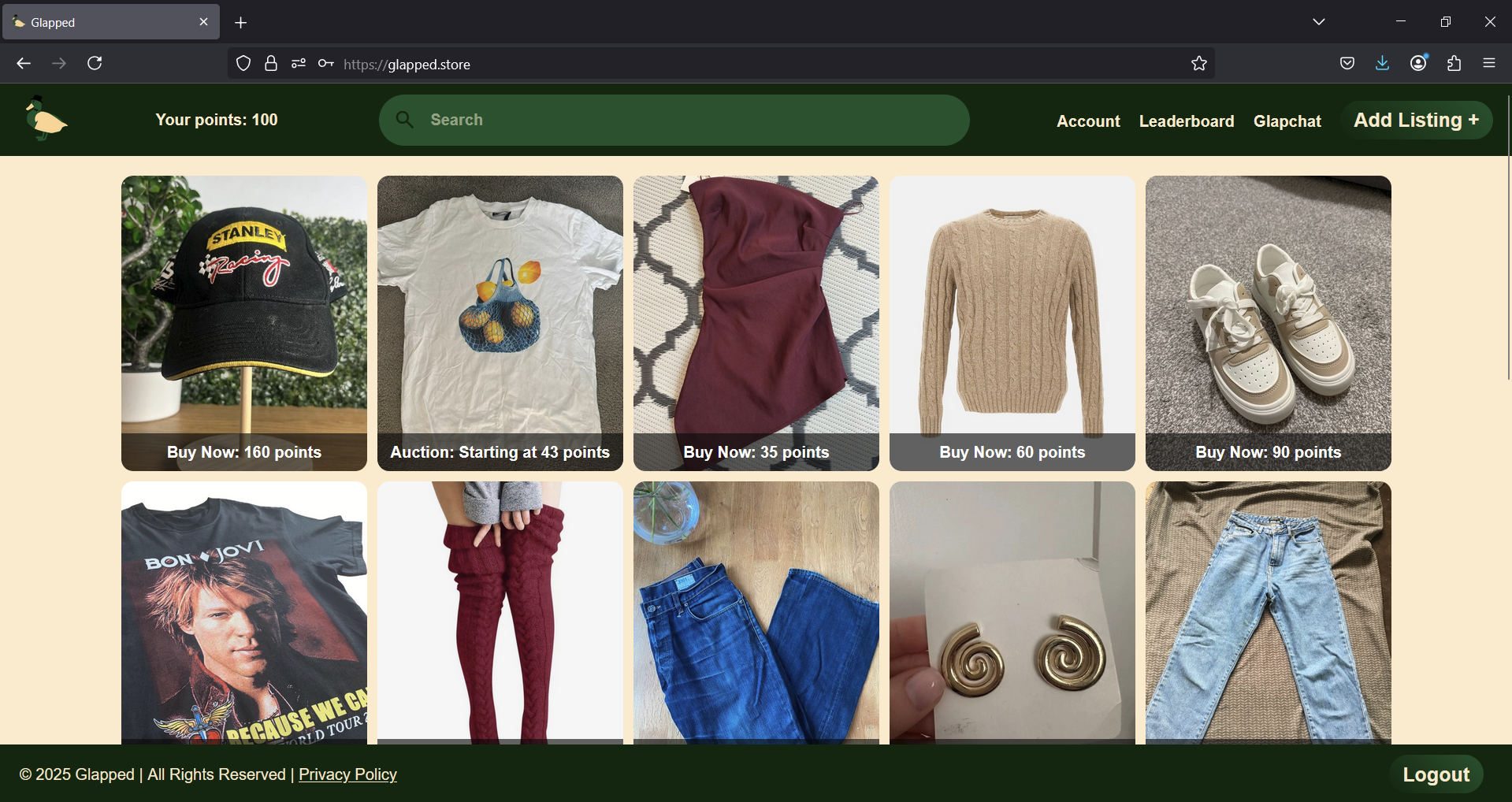
Task: Click the Add Listing + button
Action: coord(1417,120)
